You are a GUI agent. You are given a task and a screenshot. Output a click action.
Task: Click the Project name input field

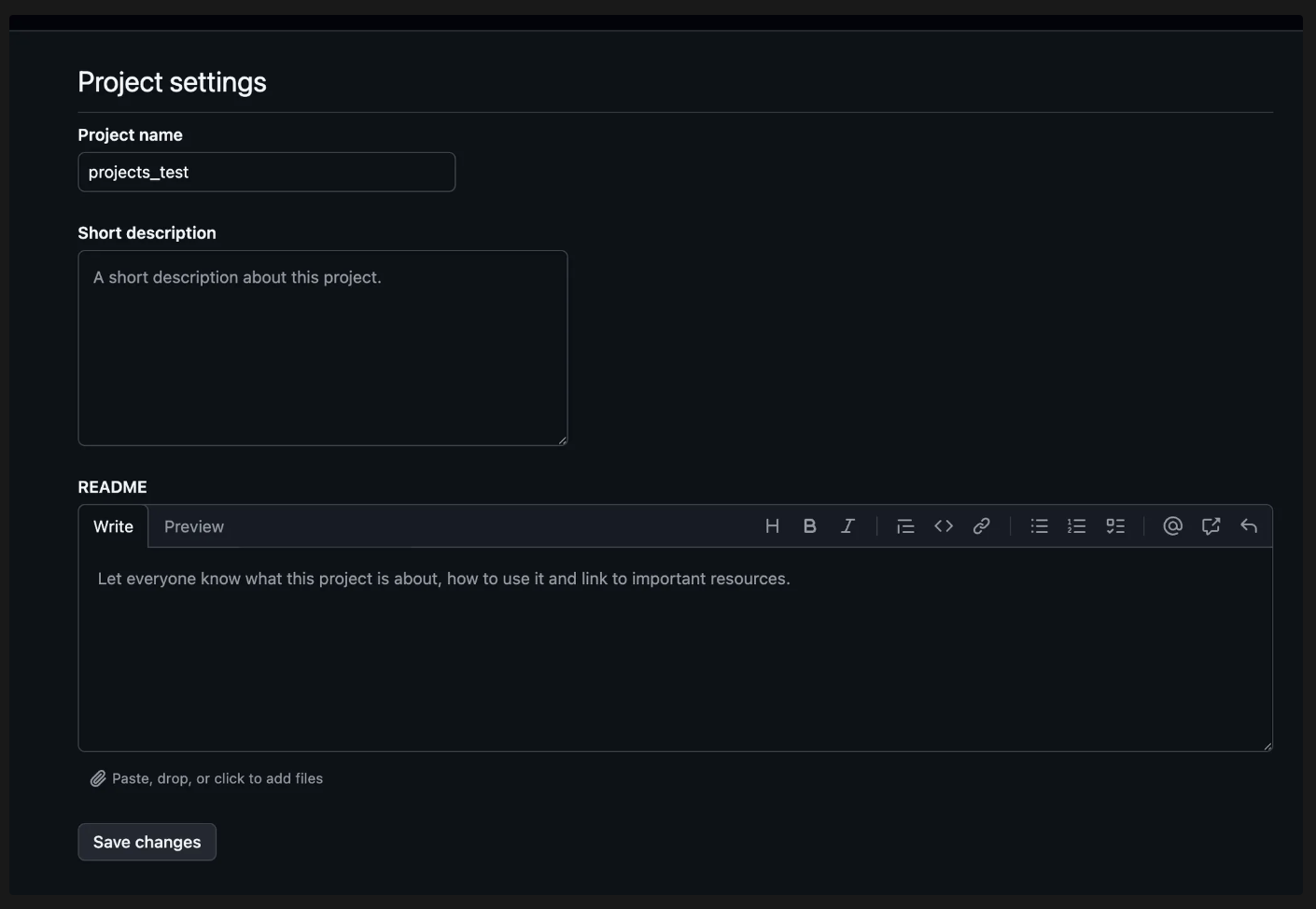(266, 172)
